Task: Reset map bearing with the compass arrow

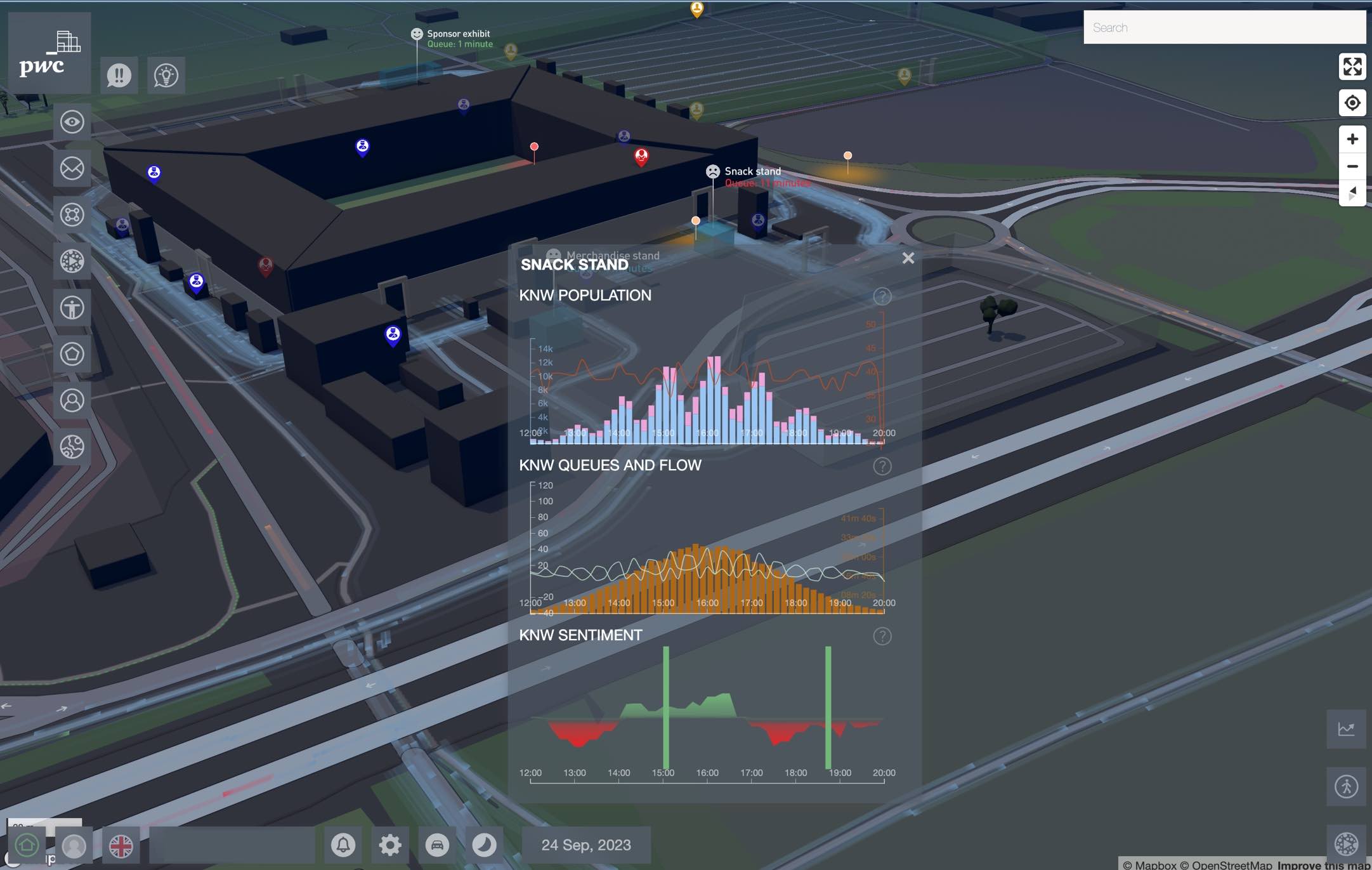Action: pyautogui.click(x=1352, y=193)
